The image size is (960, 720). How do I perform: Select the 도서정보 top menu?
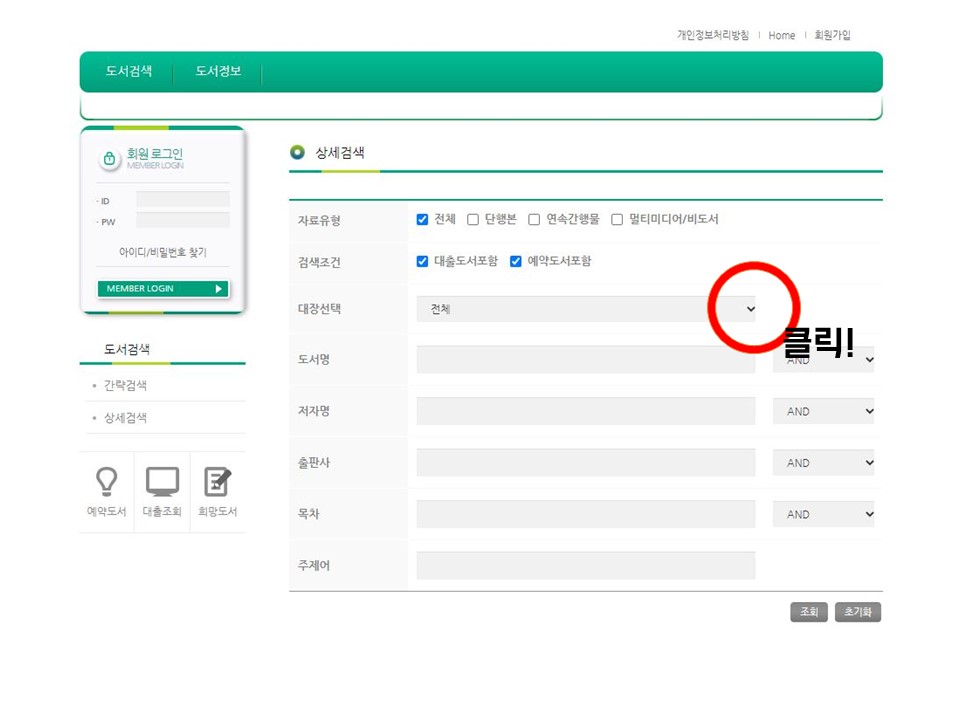click(218, 72)
